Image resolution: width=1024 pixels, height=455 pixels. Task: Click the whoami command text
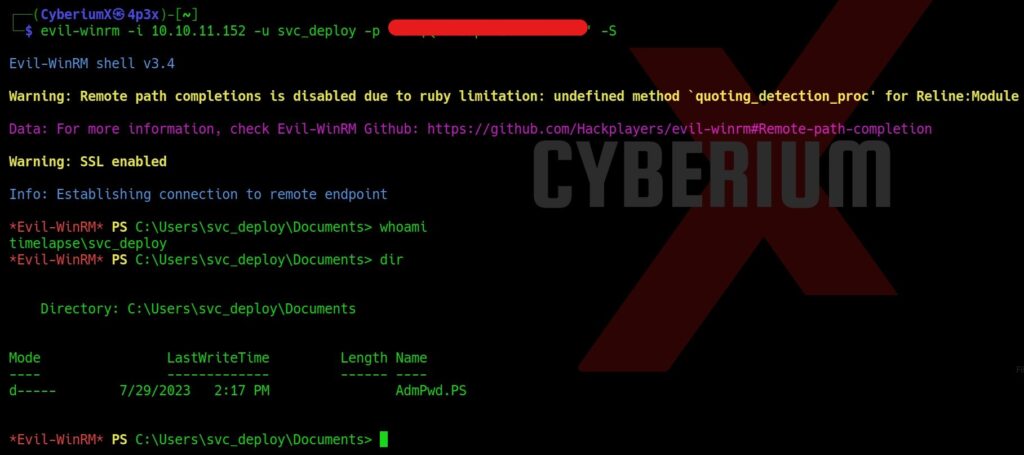(403, 228)
